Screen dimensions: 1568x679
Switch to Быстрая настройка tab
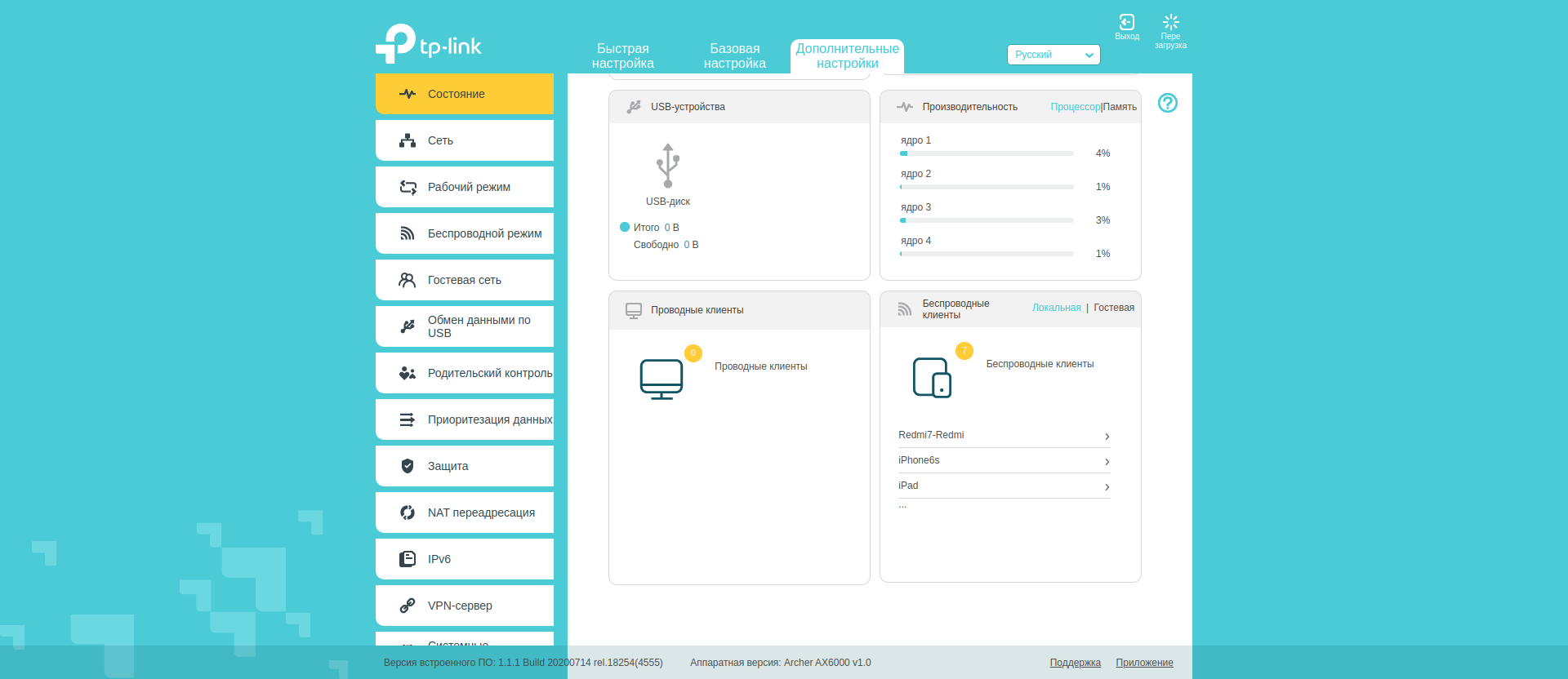622,56
